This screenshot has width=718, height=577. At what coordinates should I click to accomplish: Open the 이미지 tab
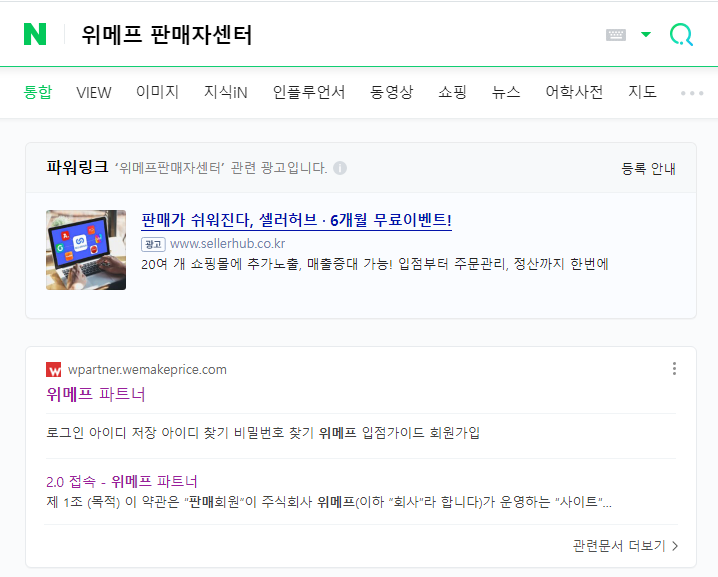[x=157, y=92]
